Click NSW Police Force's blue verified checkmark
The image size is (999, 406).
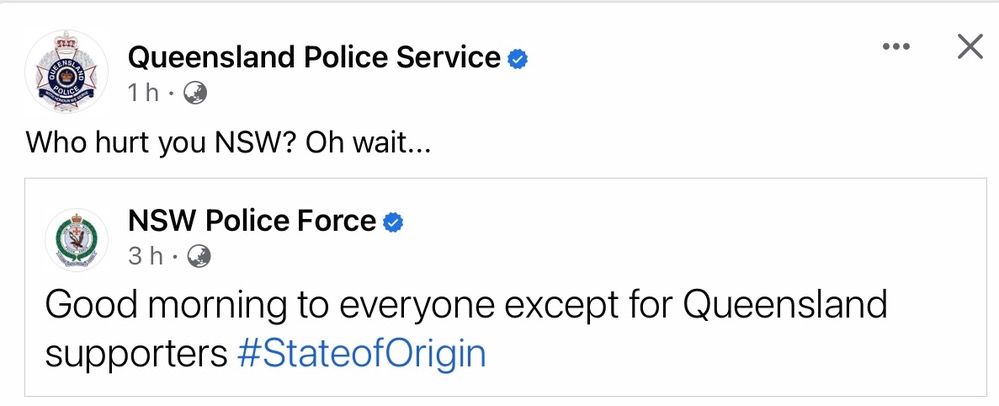click(394, 222)
